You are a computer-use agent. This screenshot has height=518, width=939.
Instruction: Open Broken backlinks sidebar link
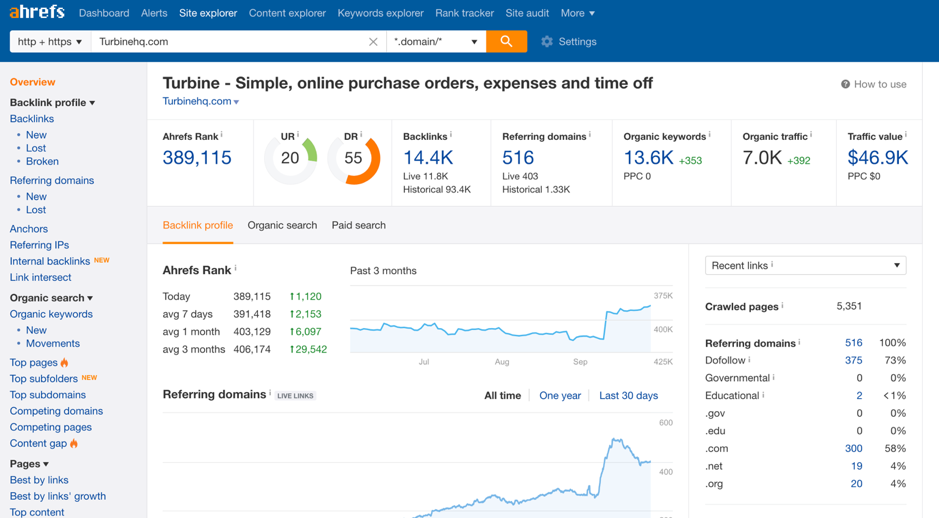(x=42, y=161)
